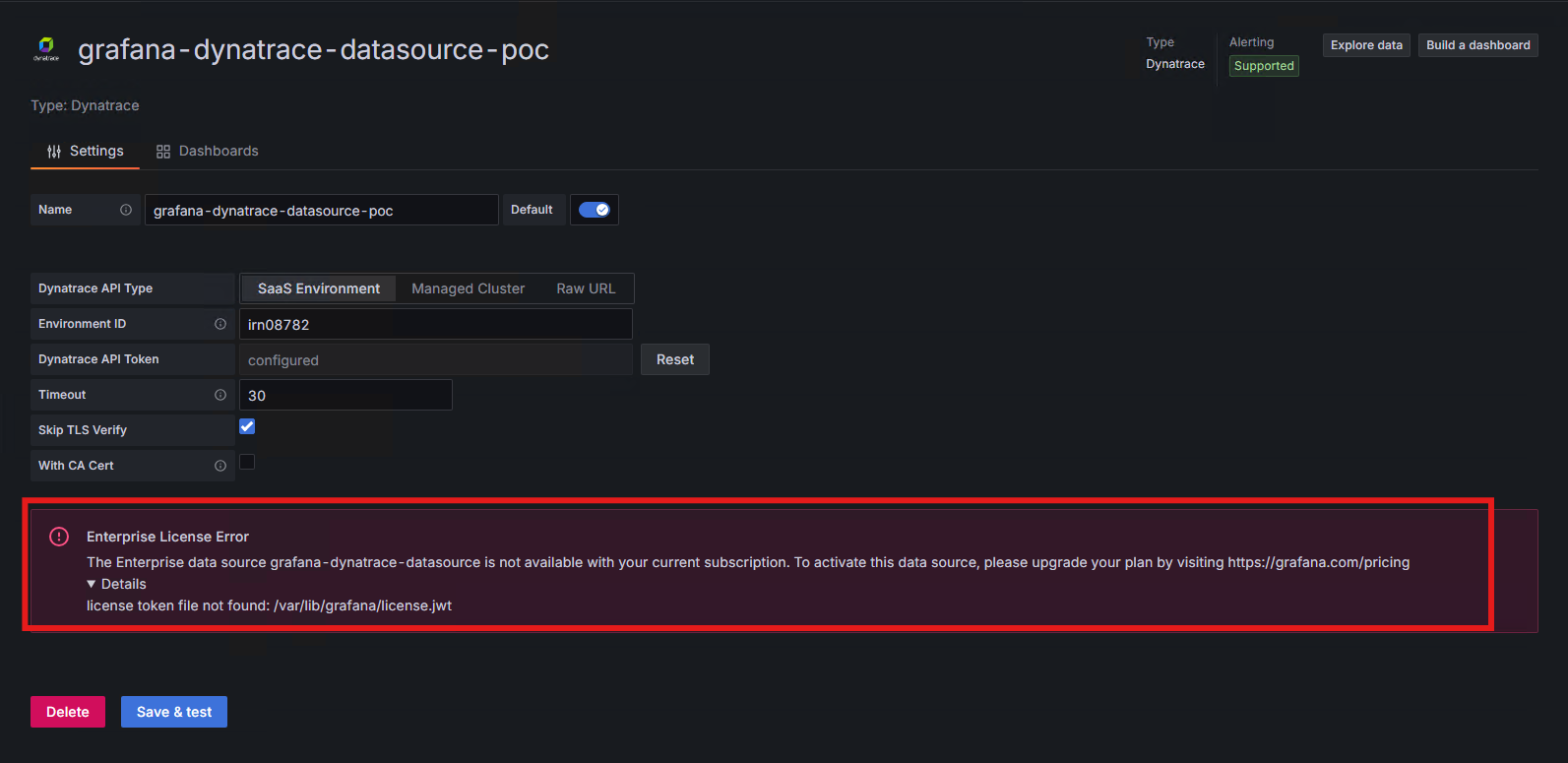
Task: Collapse the error Details section
Action: point(116,584)
